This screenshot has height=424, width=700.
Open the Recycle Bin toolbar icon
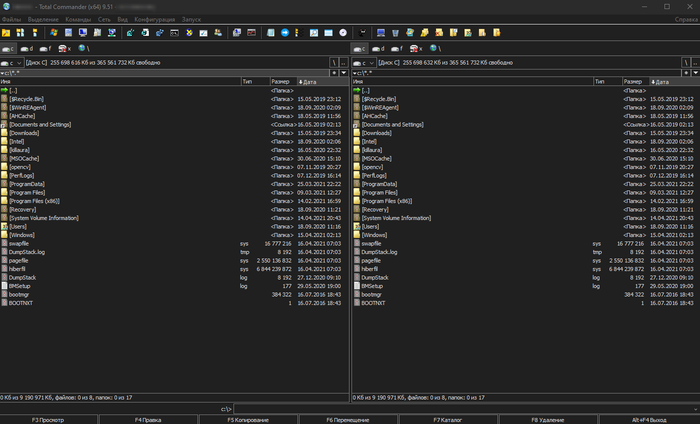(x=395, y=33)
